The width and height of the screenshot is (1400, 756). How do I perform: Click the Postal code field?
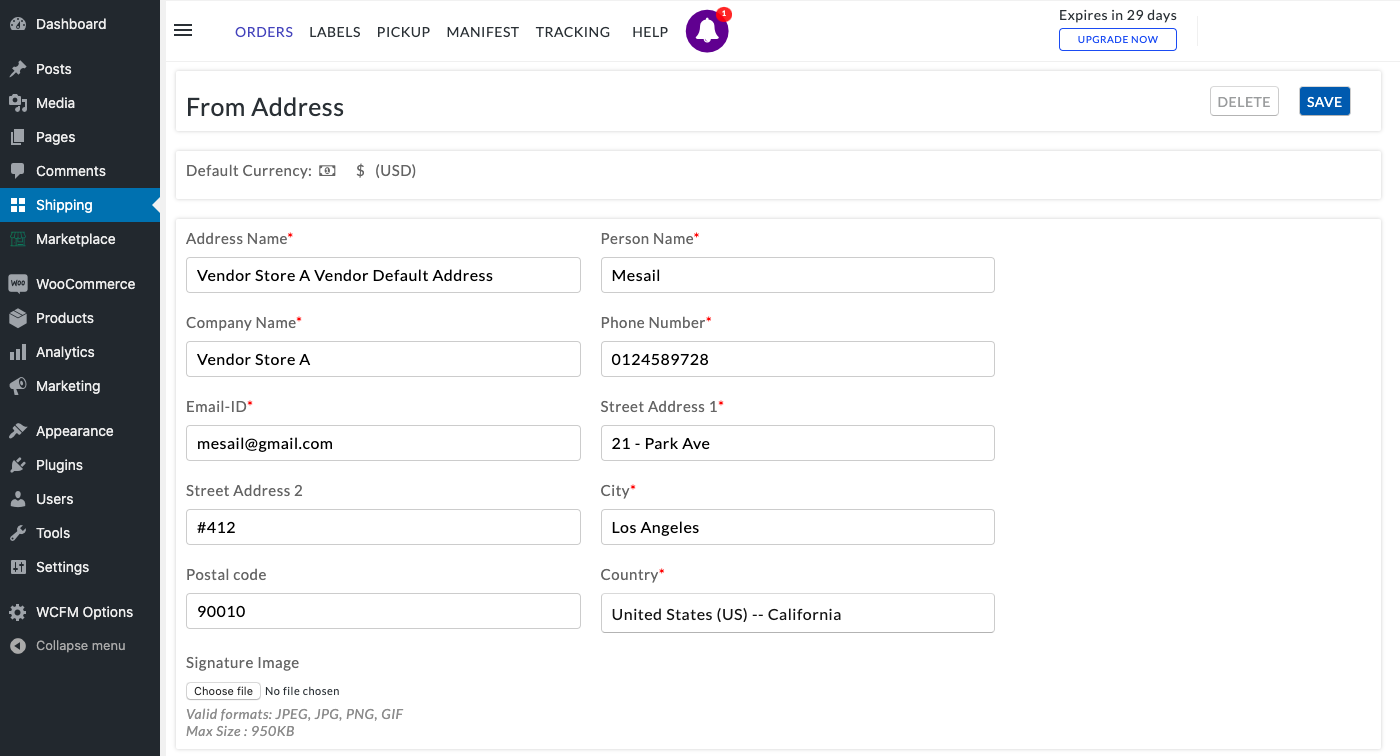383,611
